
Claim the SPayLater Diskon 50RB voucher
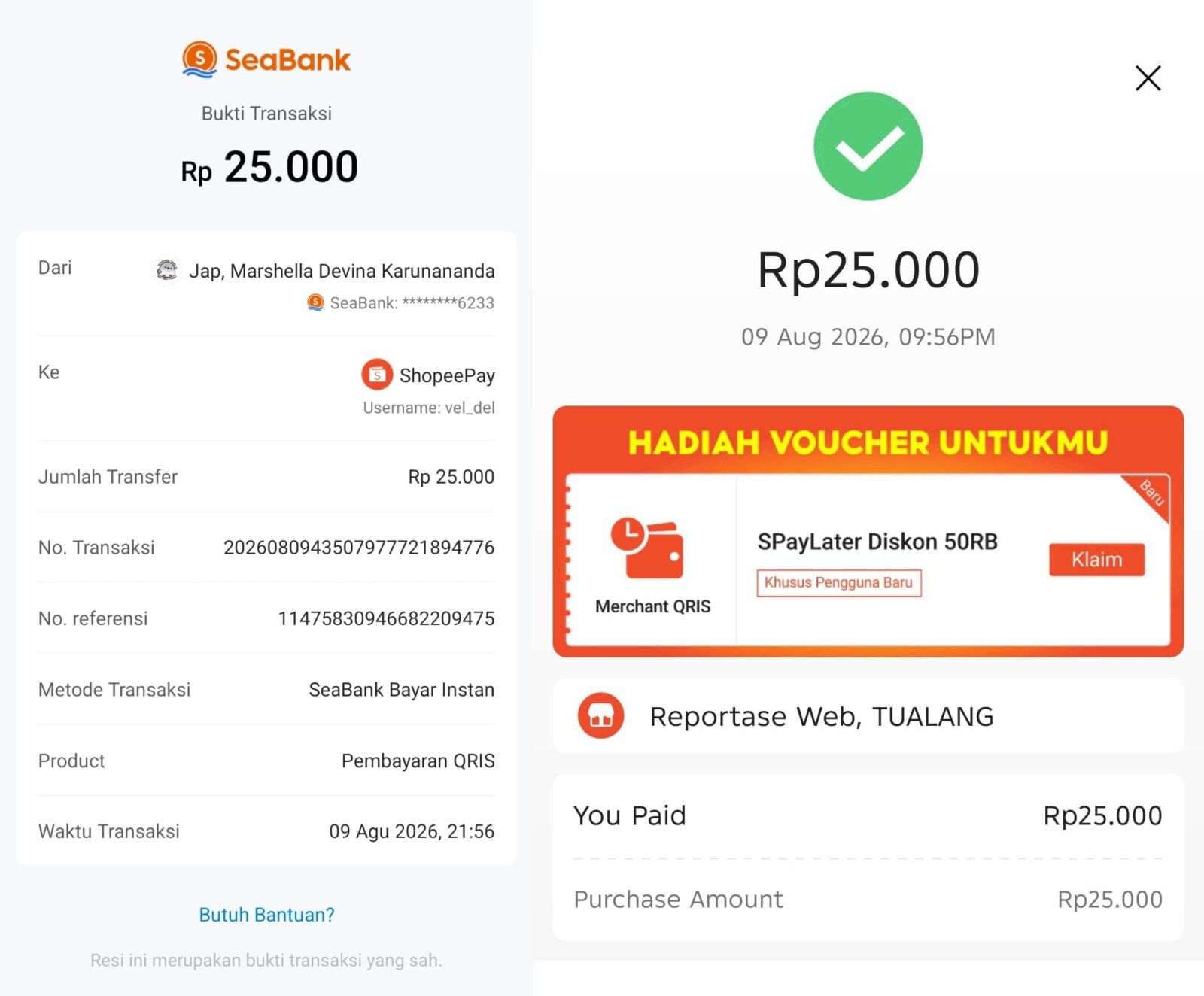point(1096,560)
